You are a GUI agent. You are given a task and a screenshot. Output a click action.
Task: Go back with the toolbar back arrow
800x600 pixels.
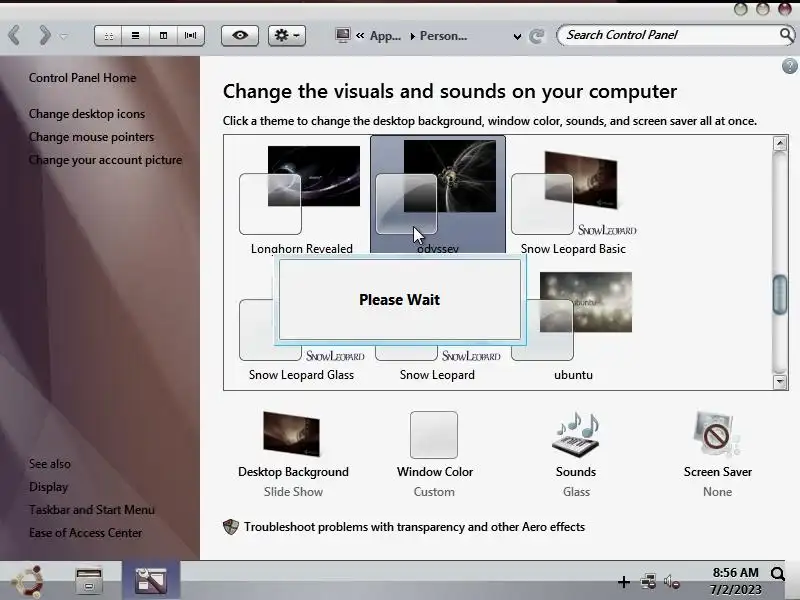(14, 36)
